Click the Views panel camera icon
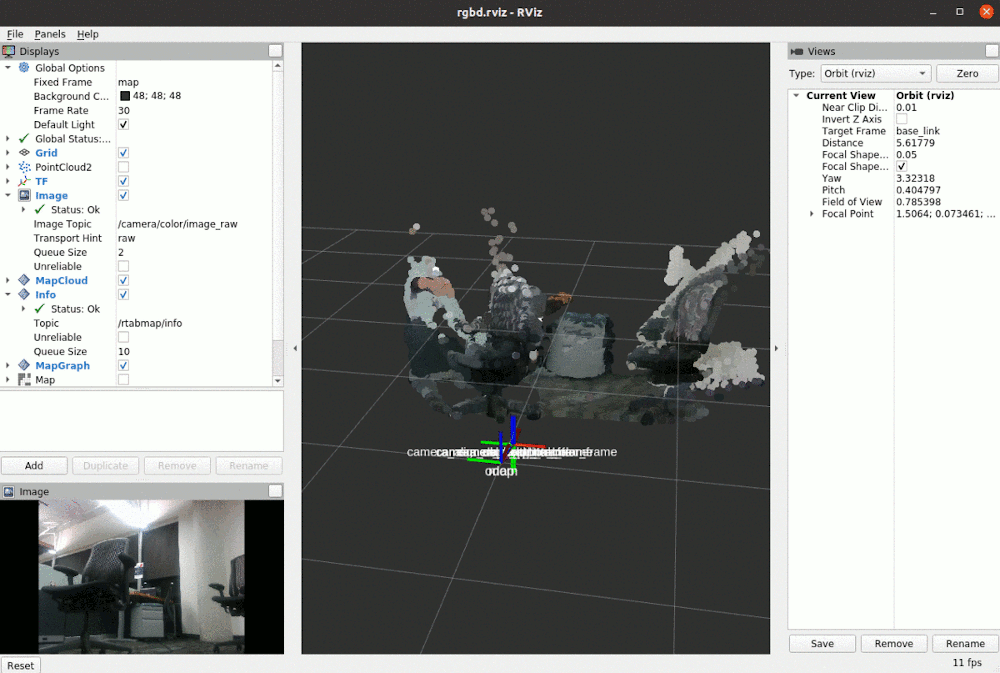The height and width of the screenshot is (673, 1000). click(x=798, y=51)
